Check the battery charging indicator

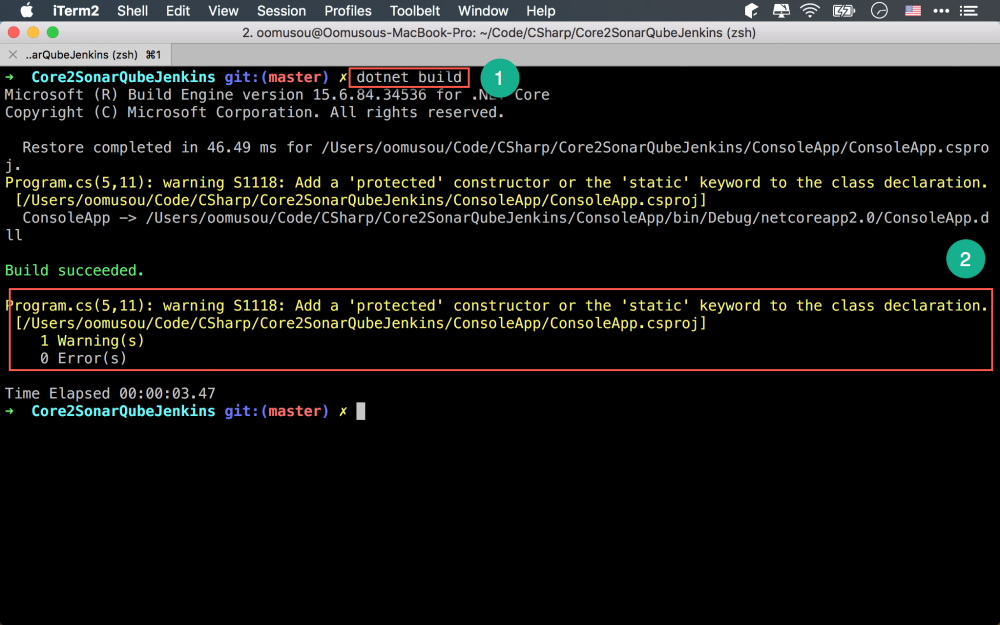[843, 11]
